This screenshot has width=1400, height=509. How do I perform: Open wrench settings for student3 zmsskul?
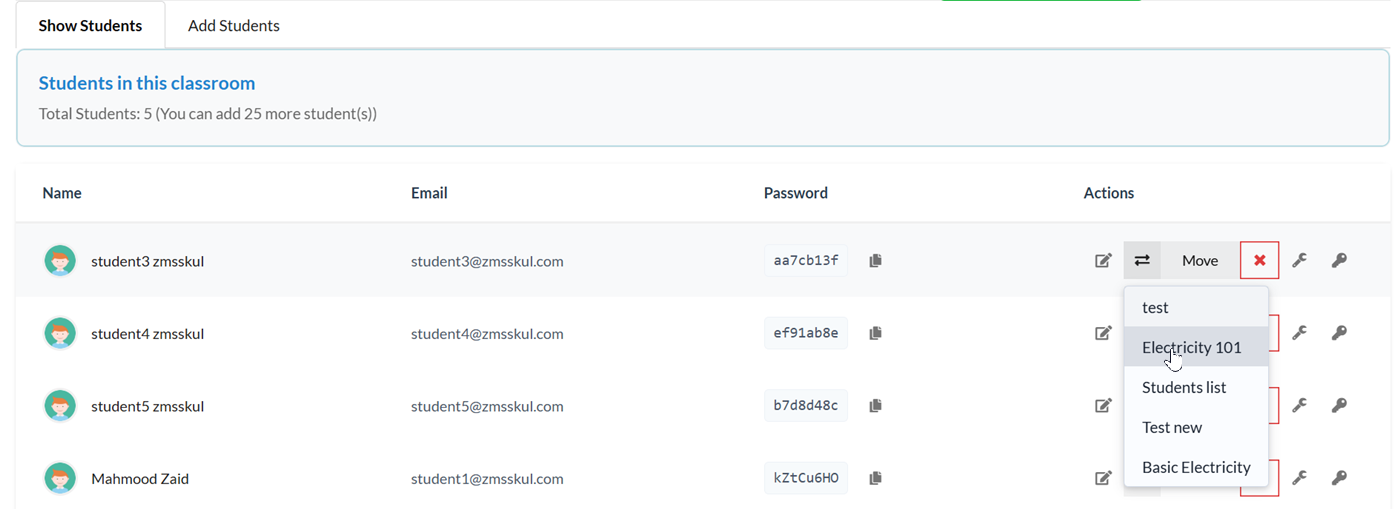click(x=1299, y=261)
